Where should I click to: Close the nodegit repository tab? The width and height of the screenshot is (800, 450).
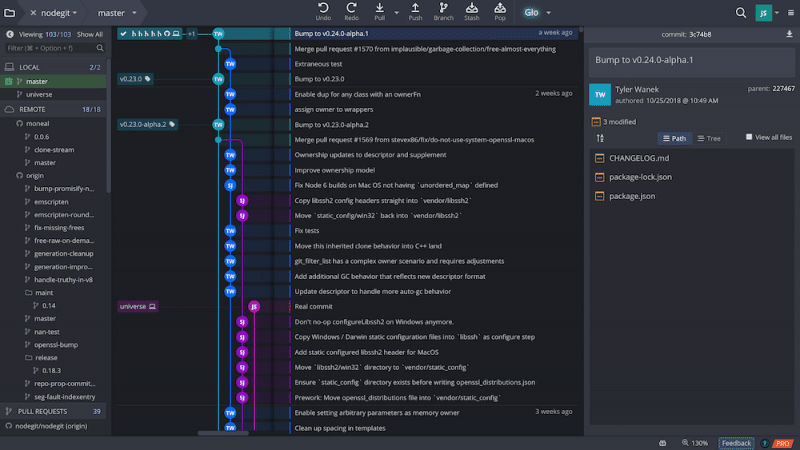click(33, 13)
